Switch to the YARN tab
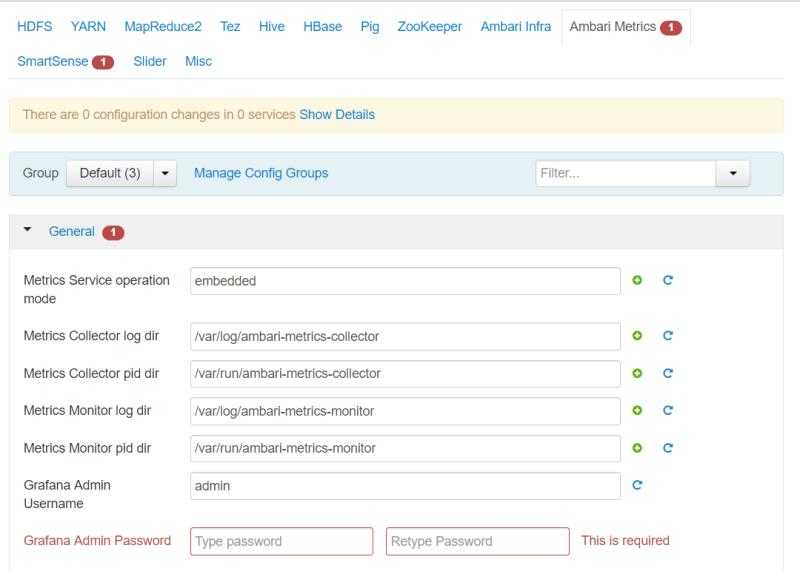Image resolution: width=800 pixels, height=571 pixels. click(88, 27)
